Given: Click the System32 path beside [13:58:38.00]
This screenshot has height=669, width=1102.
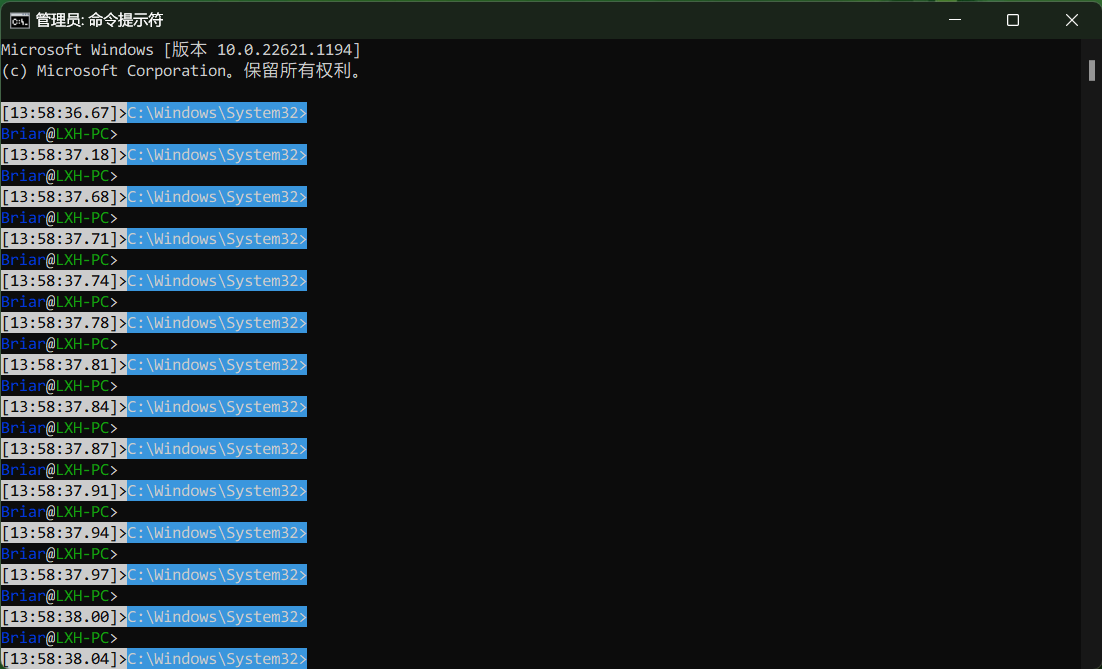Looking at the screenshot, I should (x=217, y=617).
